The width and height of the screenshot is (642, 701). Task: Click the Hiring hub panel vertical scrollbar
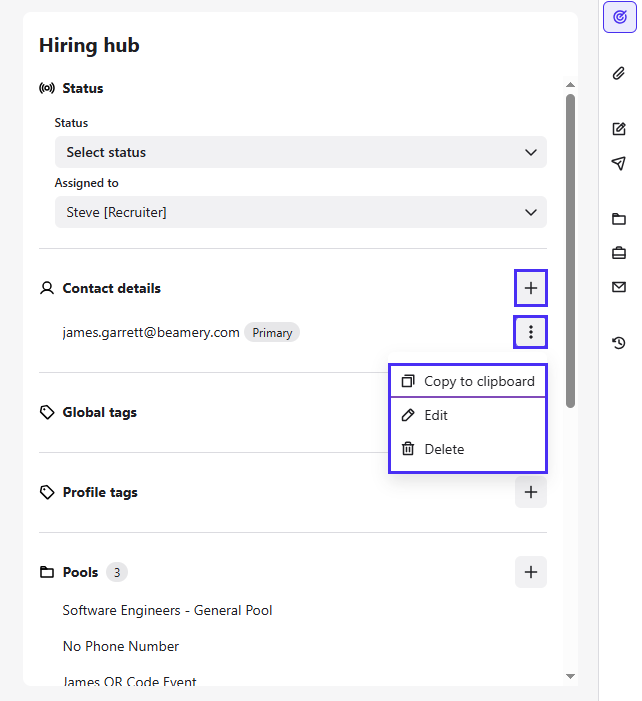click(570, 251)
